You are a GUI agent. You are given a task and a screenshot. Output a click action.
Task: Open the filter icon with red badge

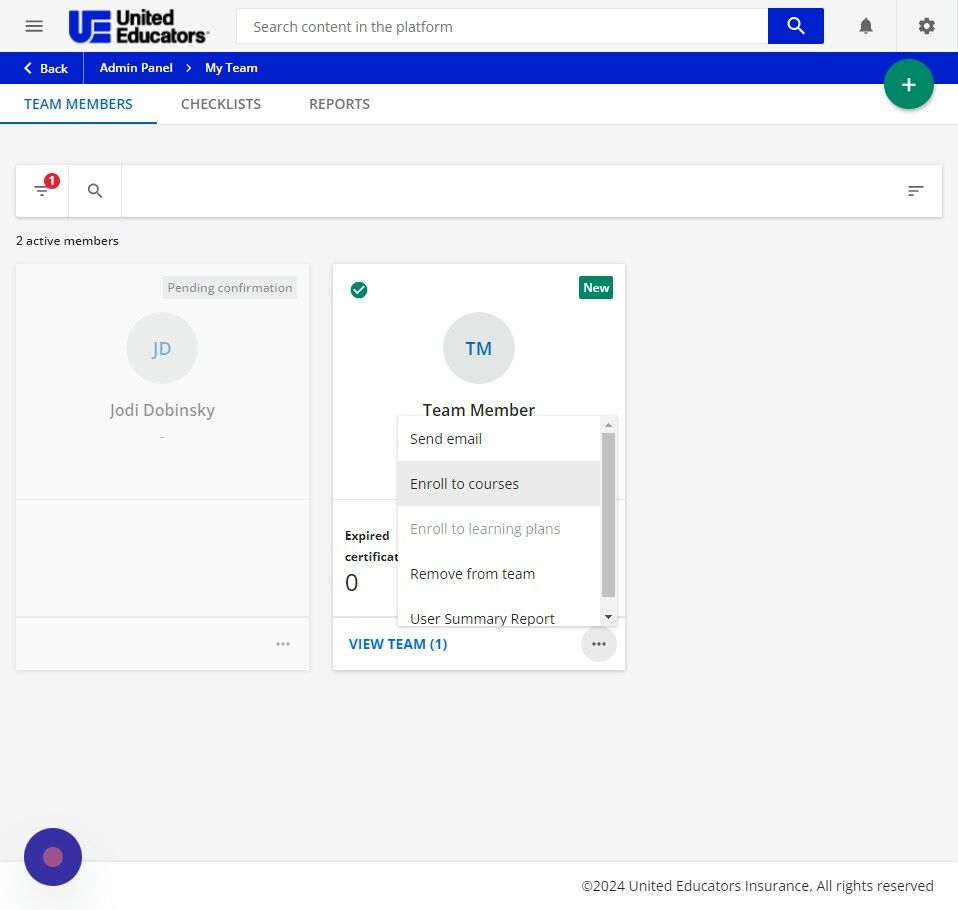point(43,190)
